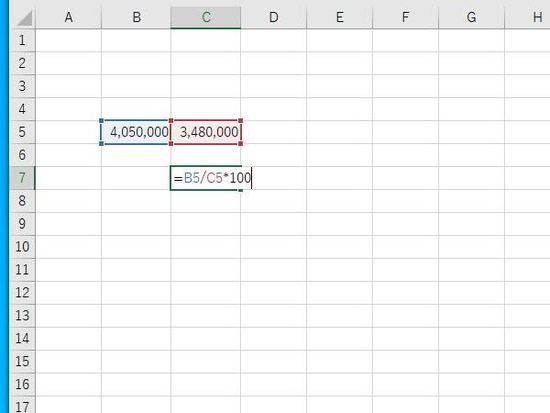The height and width of the screenshot is (413, 550).
Task: Select row 13 header
Action: (x=22, y=315)
